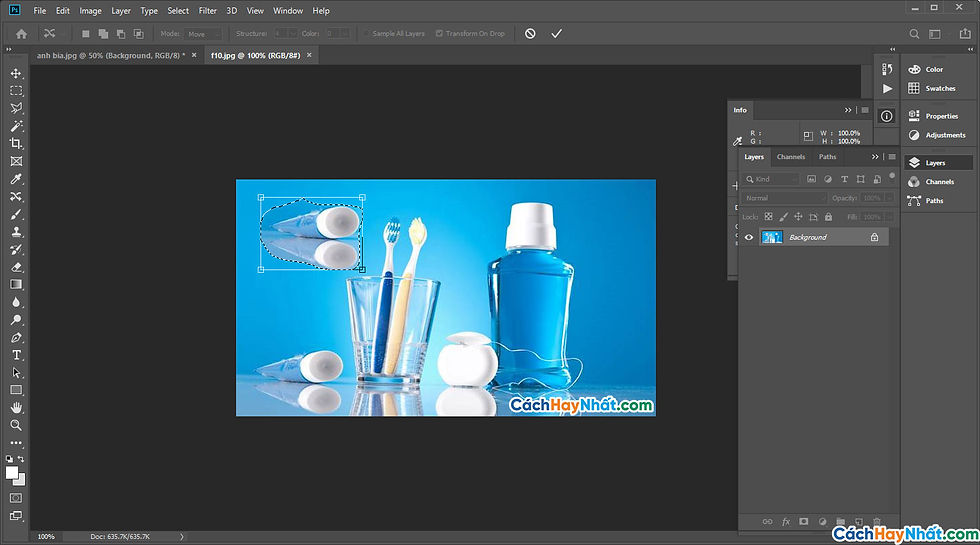This screenshot has width=980, height=545.
Task: Open the Structure value dropdown
Action: point(285,34)
